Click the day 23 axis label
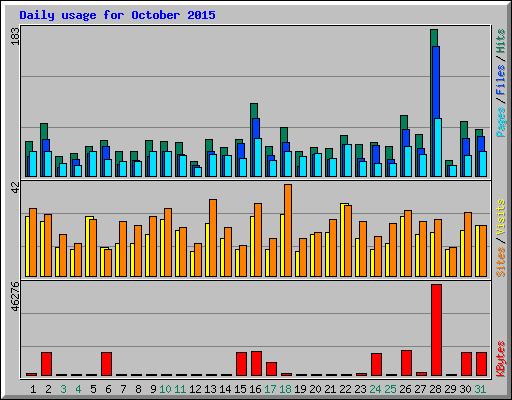Viewport: 512px width, 400px height. click(360, 389)
